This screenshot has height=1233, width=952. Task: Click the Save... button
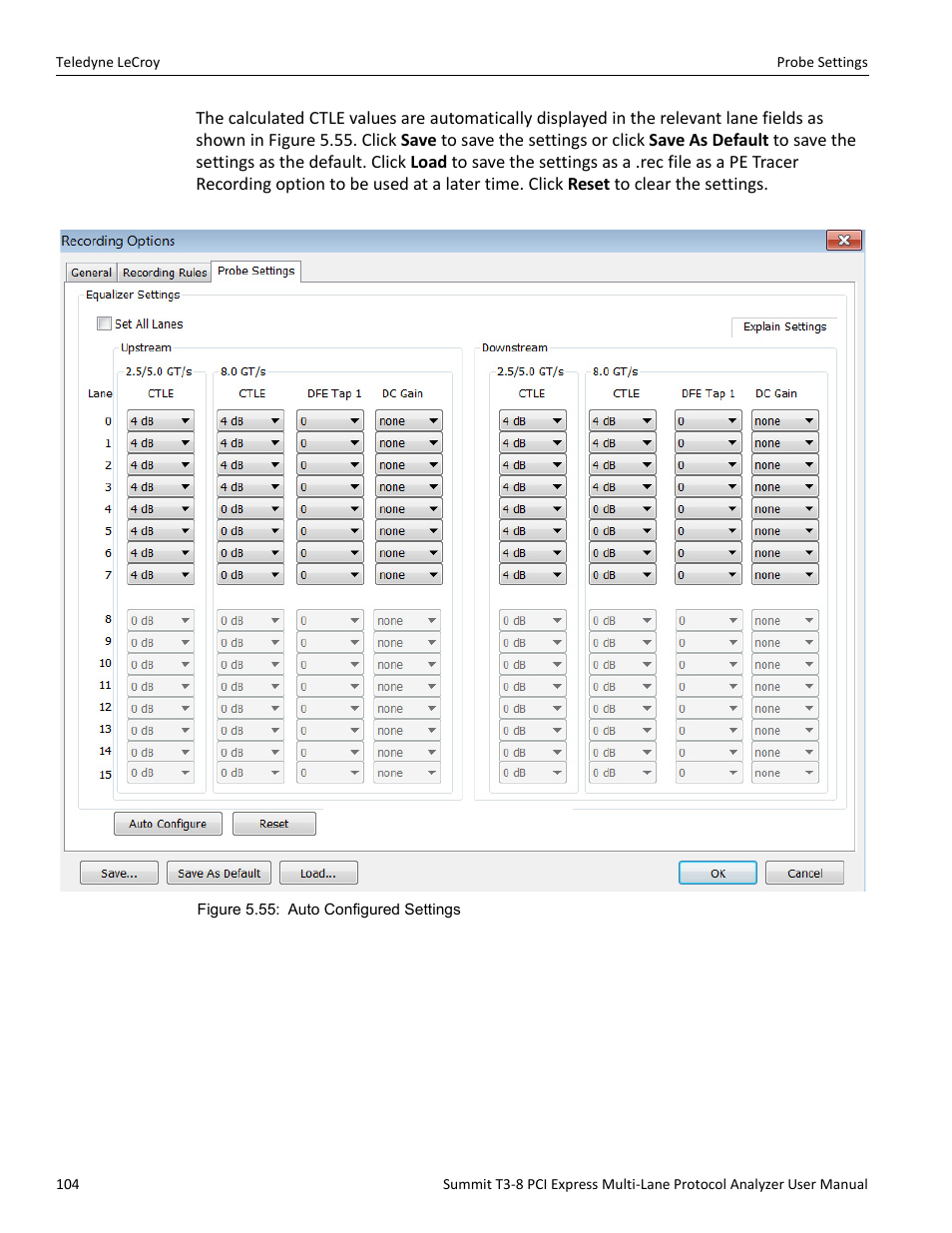(x=120, y=874)
